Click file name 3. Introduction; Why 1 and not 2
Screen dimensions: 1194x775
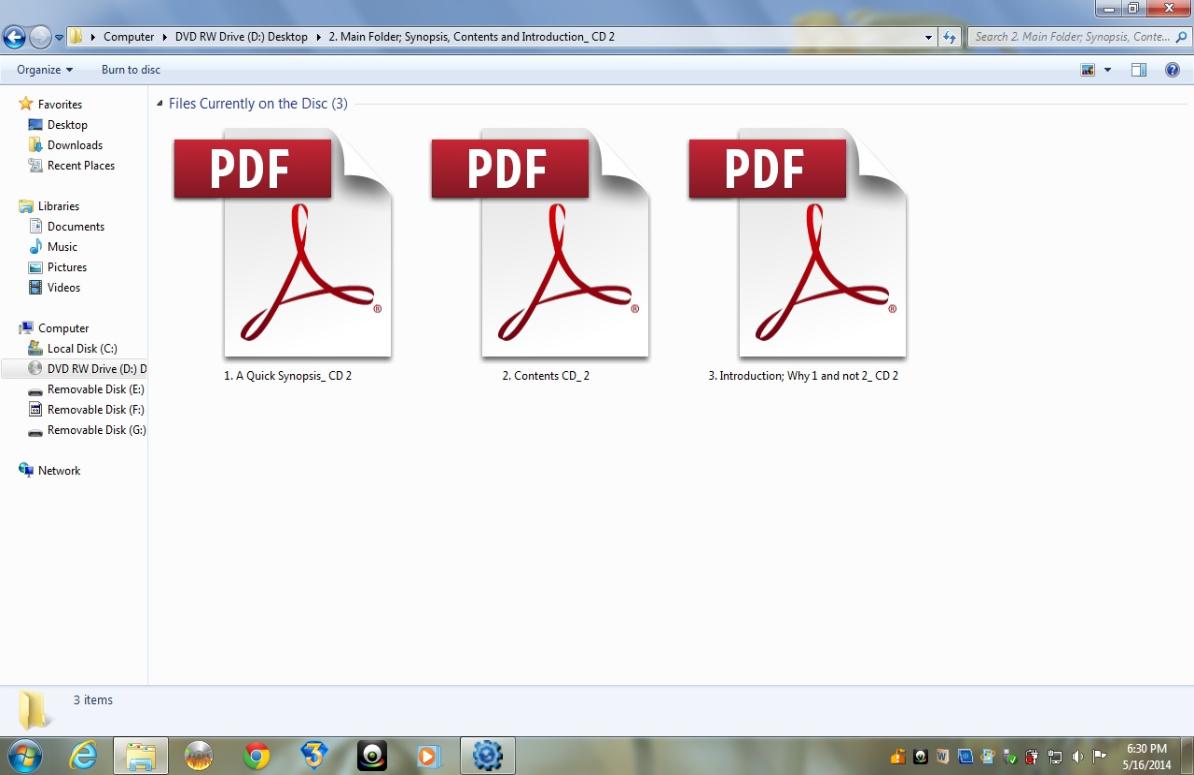(x=803, y=375)
